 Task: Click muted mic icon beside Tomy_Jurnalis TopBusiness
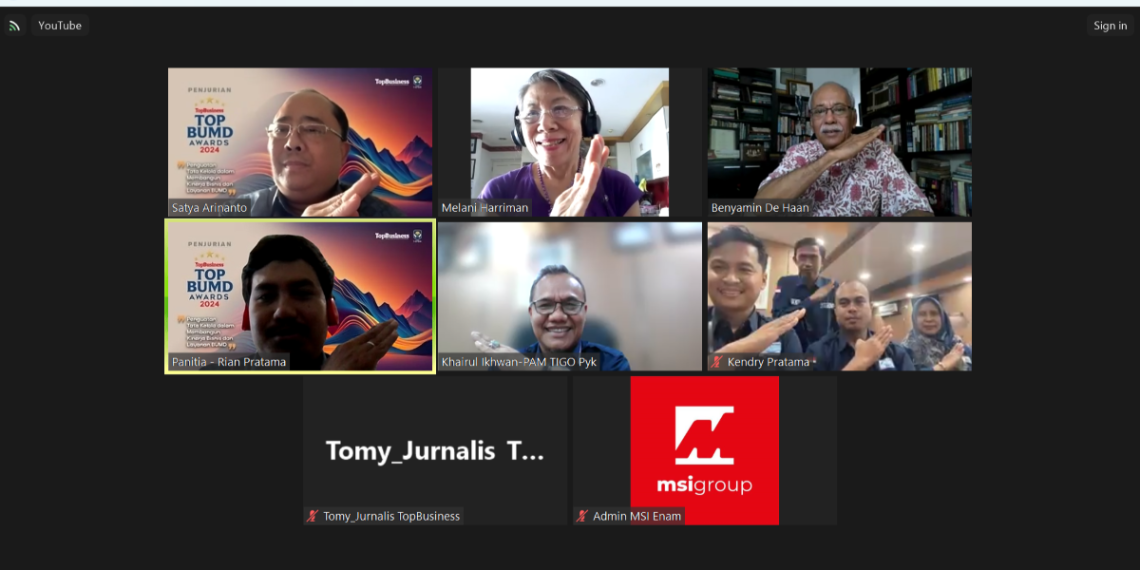pos(313,516)
